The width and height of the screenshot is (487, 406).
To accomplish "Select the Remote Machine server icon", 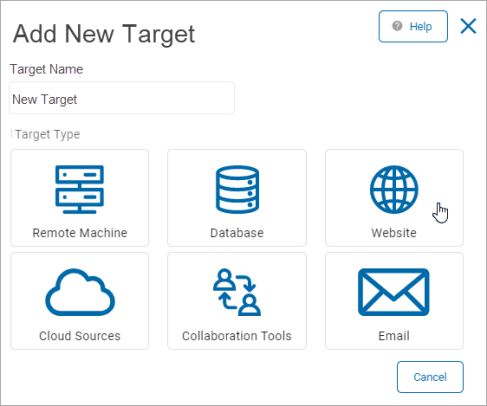I will pyautogui.click(x=79, y=189).
